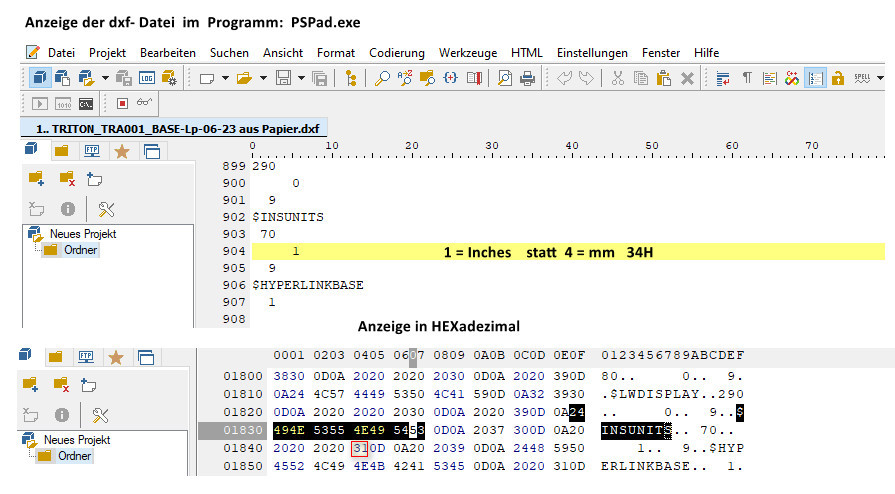Image resolution: width=895 pixels, height=494 pixels.
Task: Open the Codierung menu
Action: pyautogui.click(x=397, y=53)
